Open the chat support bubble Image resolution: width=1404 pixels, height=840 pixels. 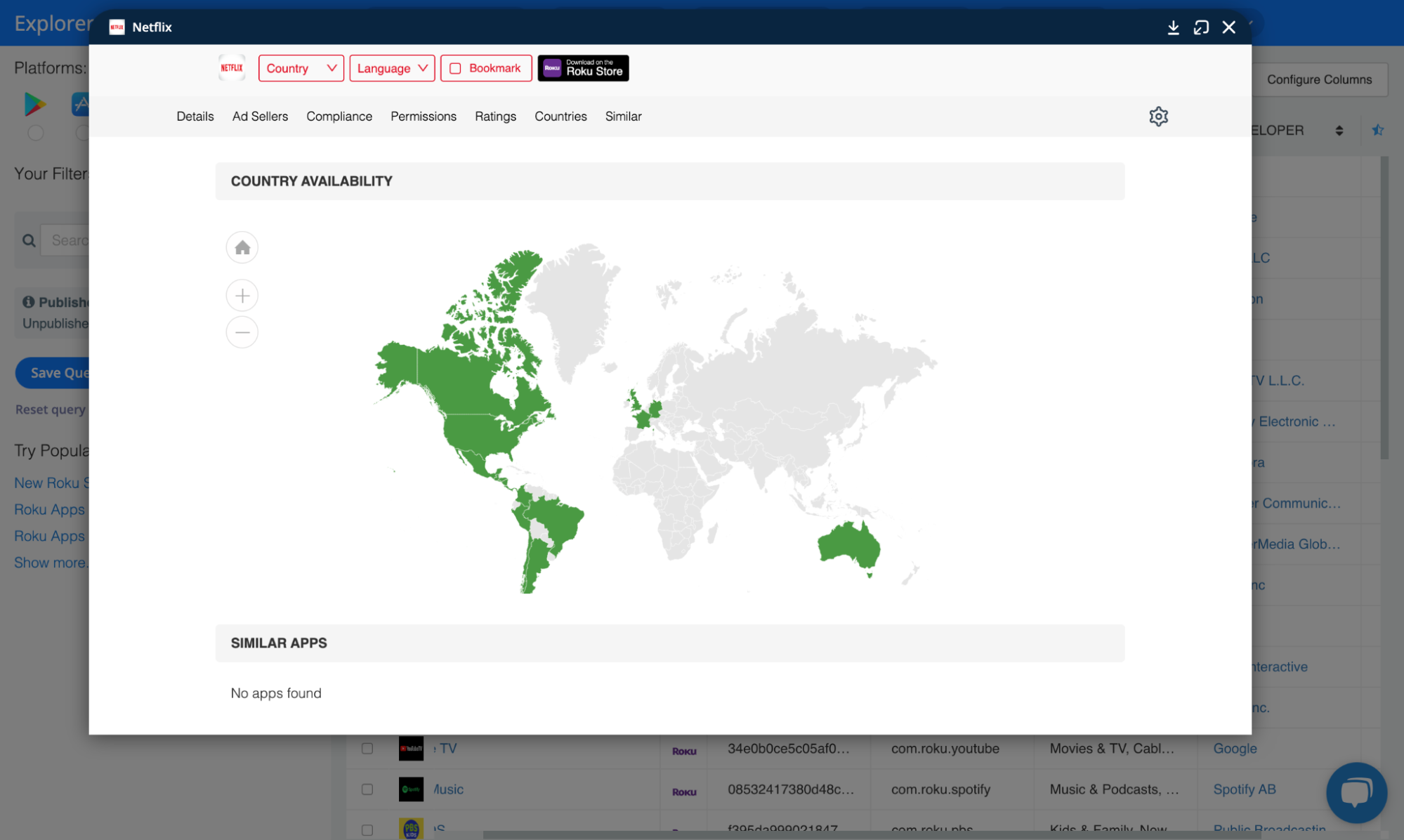[1356, 792]
